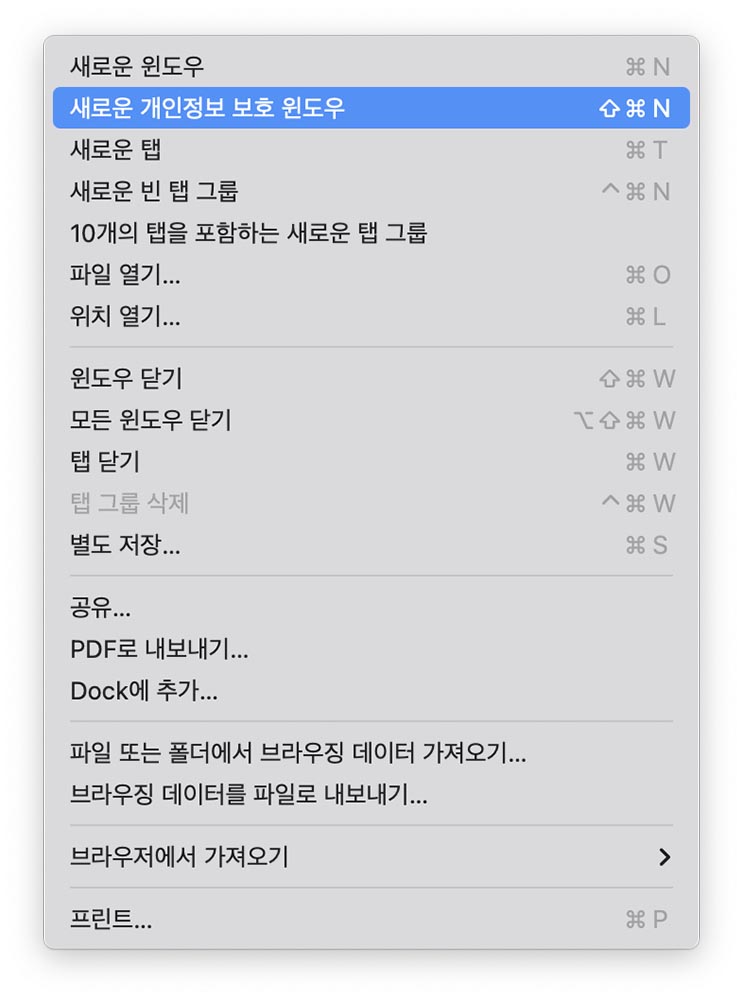Click the disabled 탭 그룹 삭제 item
Screen dimensions: 743x1000
pos(371,504)
